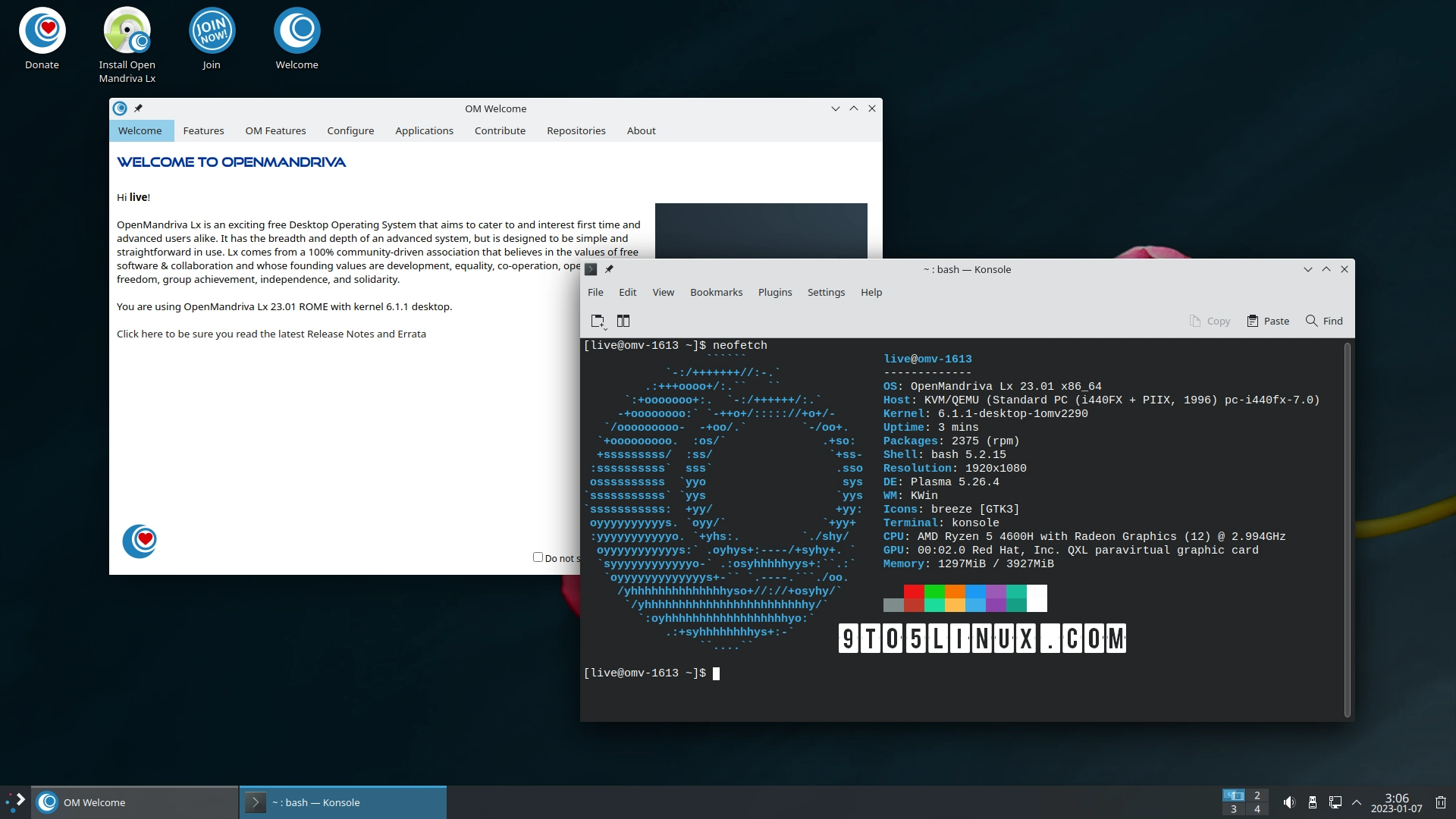Screen dimensions: 1456x819
Task: Expand hidden system tray icons arrow
Action: (1357, 802)
